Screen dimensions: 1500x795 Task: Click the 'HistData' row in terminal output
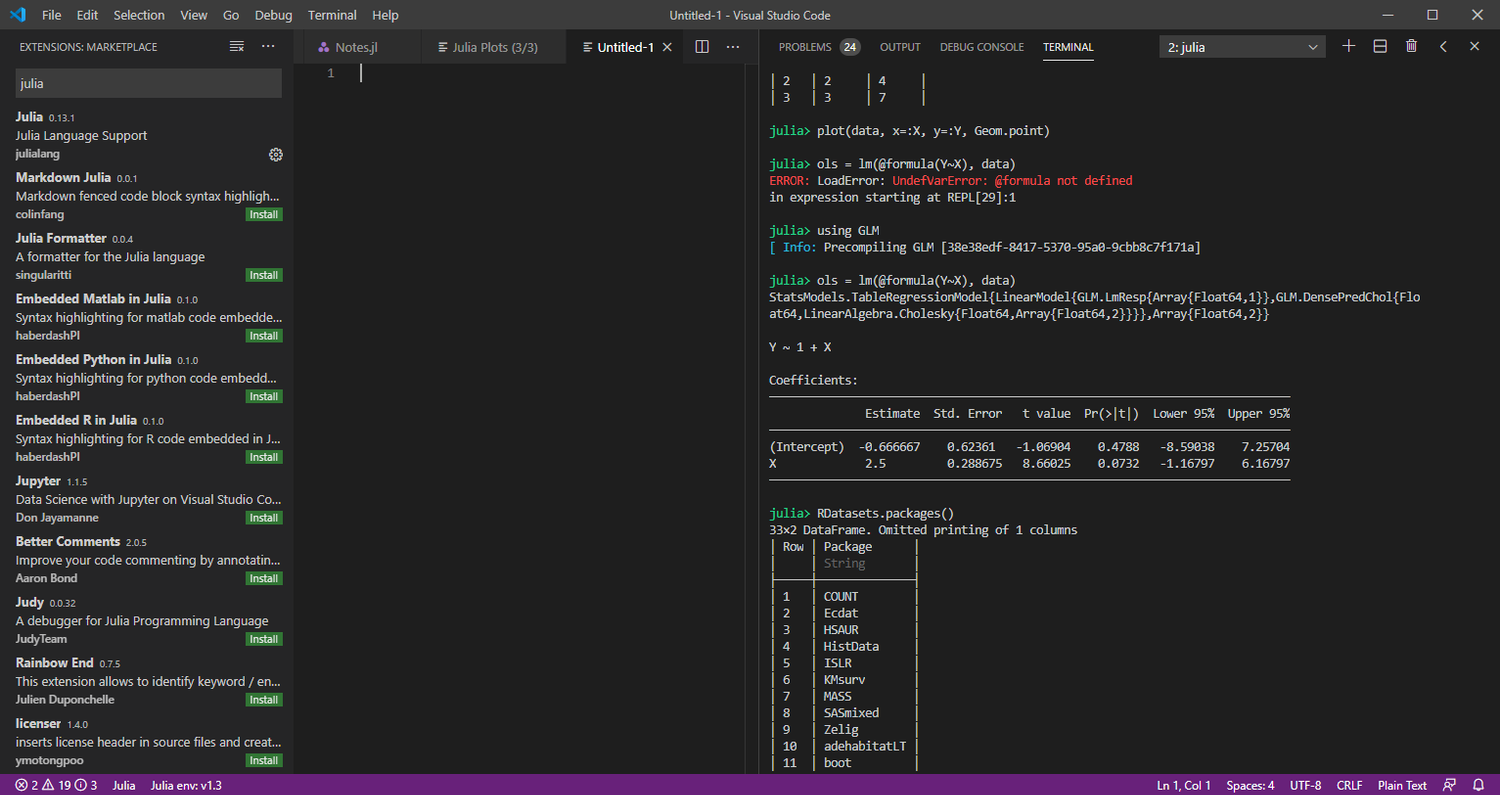(x=851, y=646)
